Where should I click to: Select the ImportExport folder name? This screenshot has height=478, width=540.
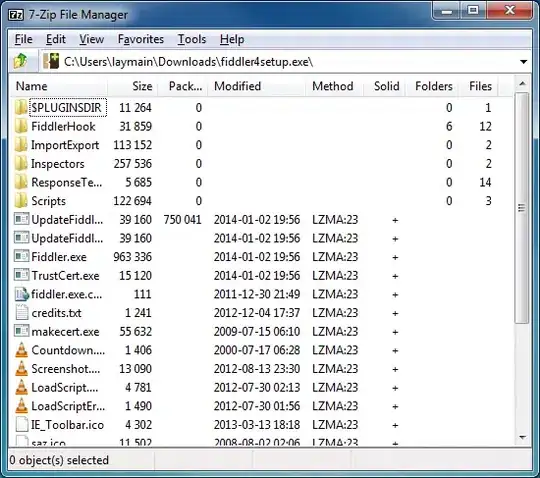click(65, 145)
